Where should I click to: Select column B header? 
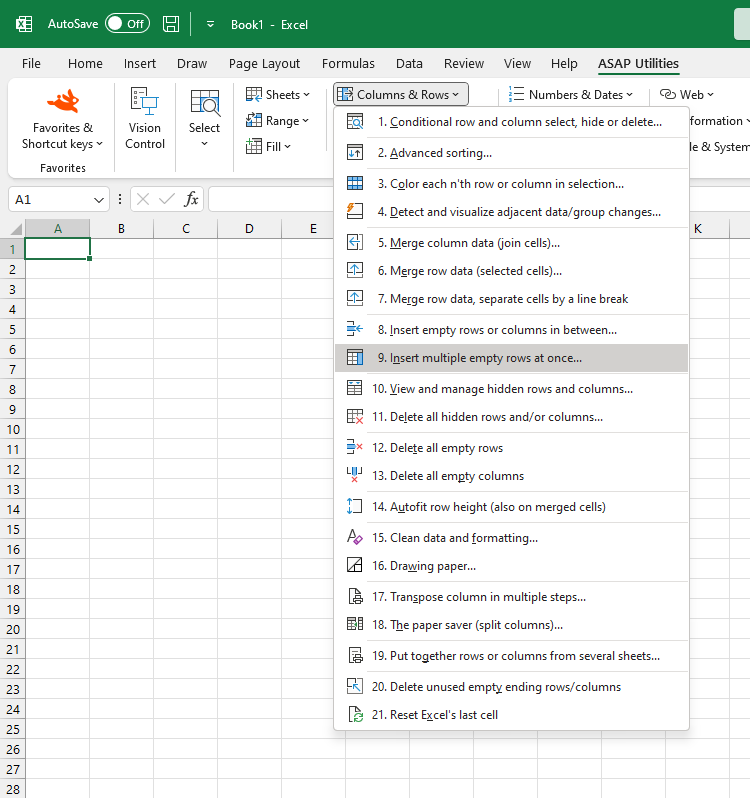tap(122, 229)
